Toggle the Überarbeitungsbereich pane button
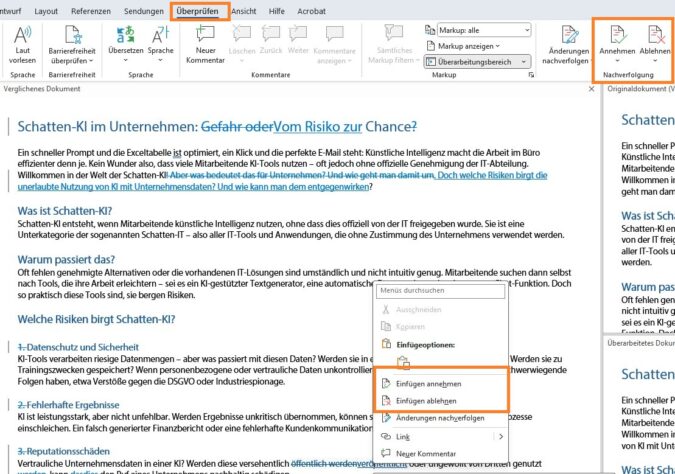 [x=482, y=62]
